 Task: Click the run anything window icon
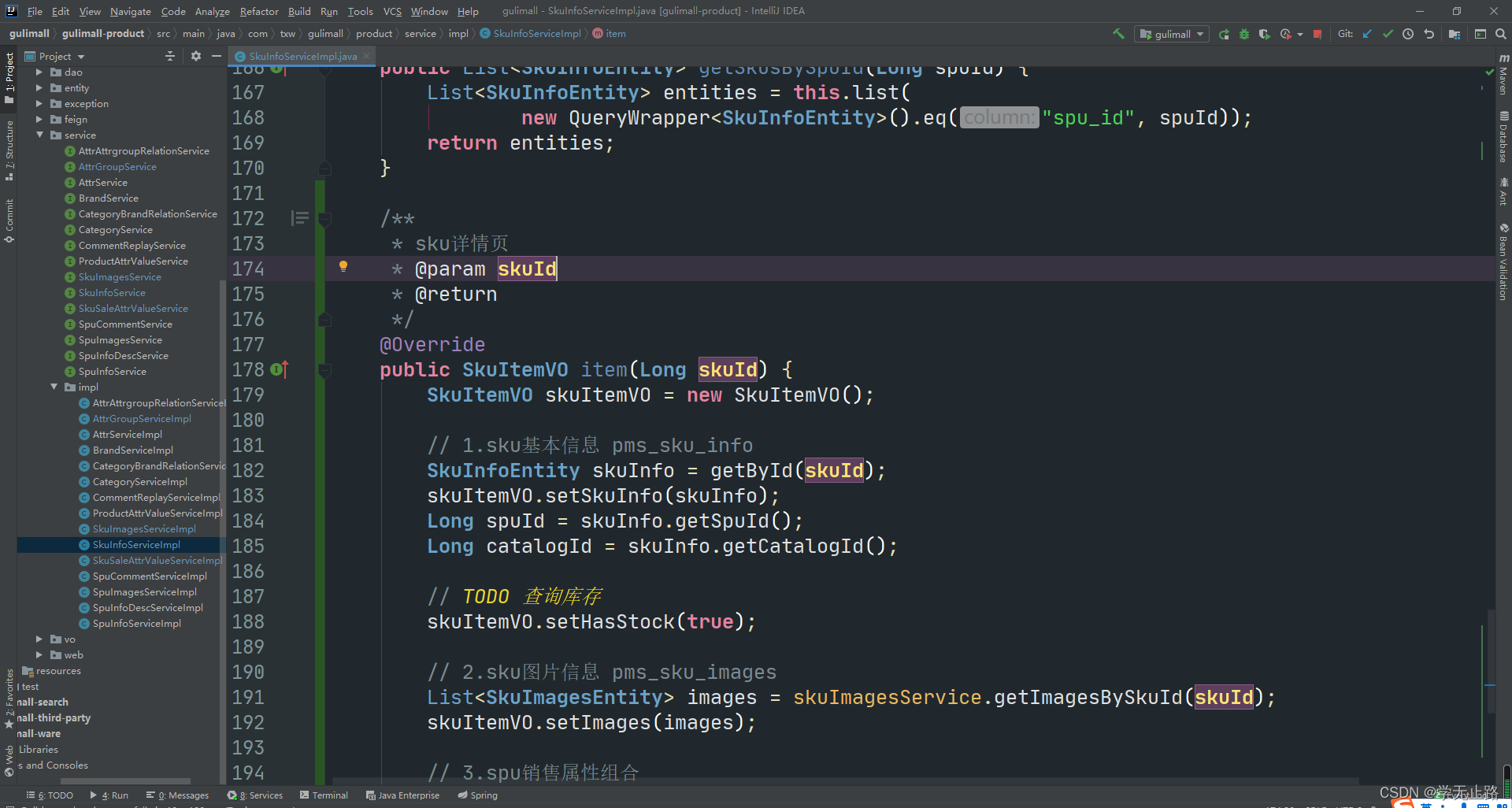(1480, 34)
